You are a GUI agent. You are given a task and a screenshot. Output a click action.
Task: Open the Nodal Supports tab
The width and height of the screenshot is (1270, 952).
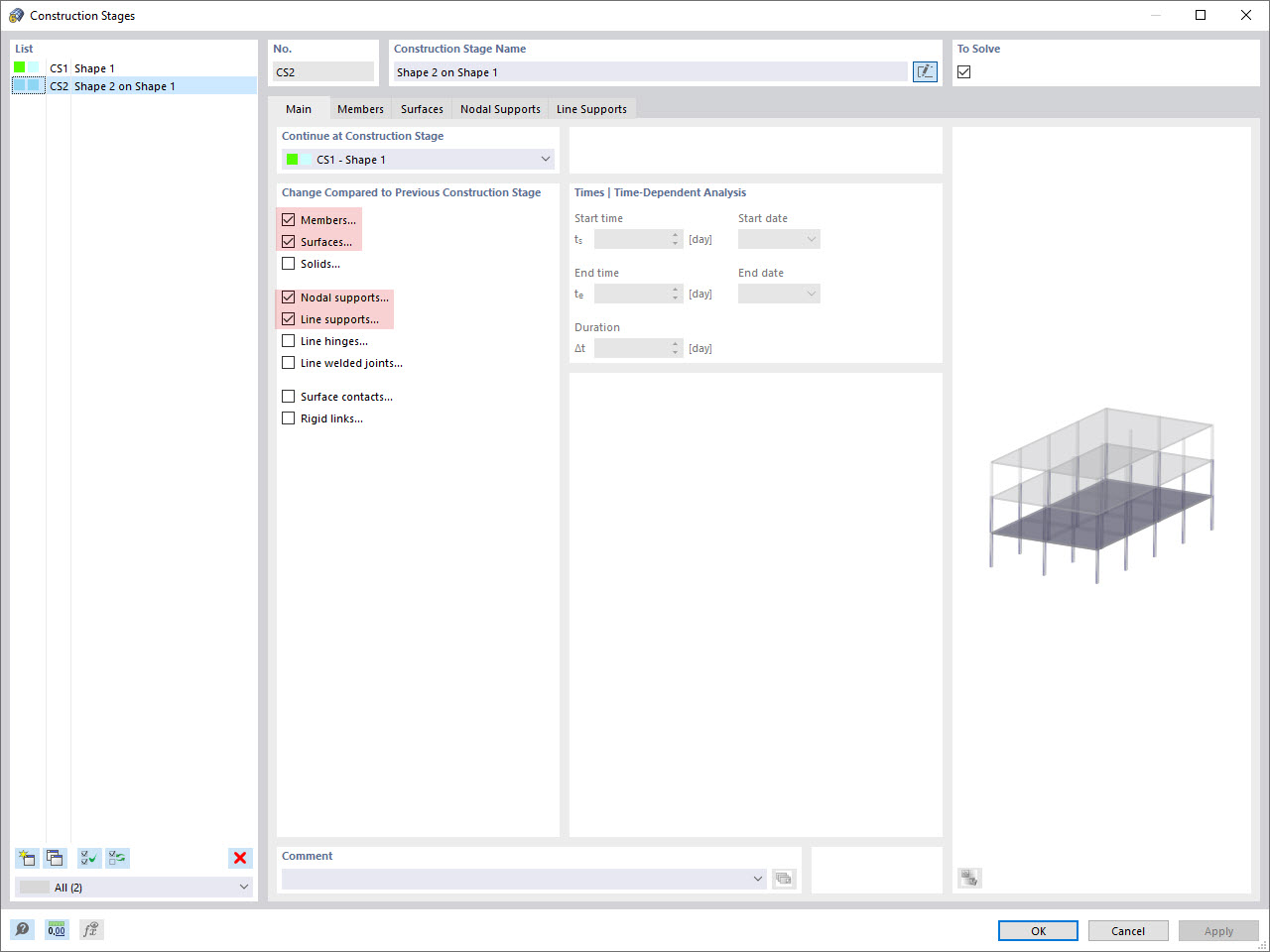500,109
